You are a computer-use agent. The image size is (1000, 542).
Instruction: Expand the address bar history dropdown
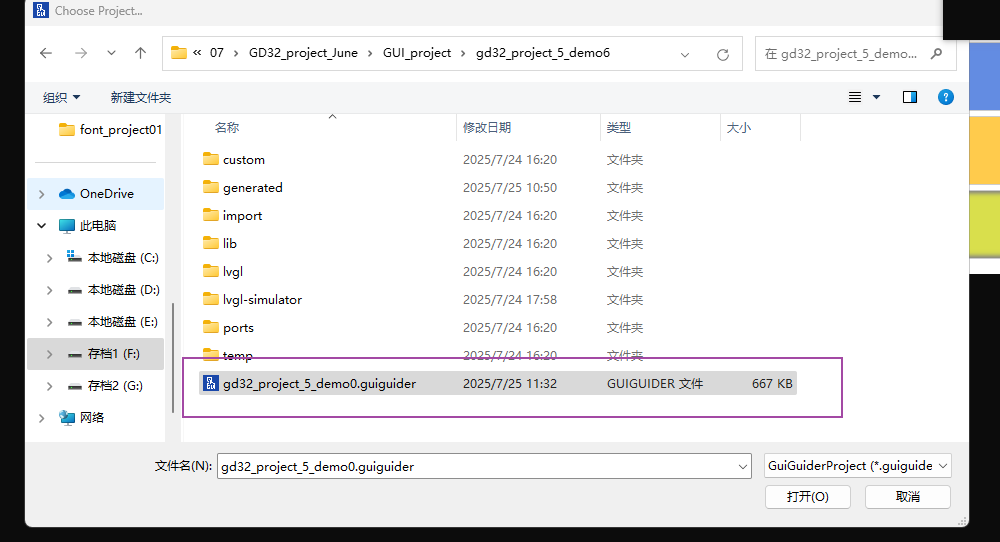point(685,55)
